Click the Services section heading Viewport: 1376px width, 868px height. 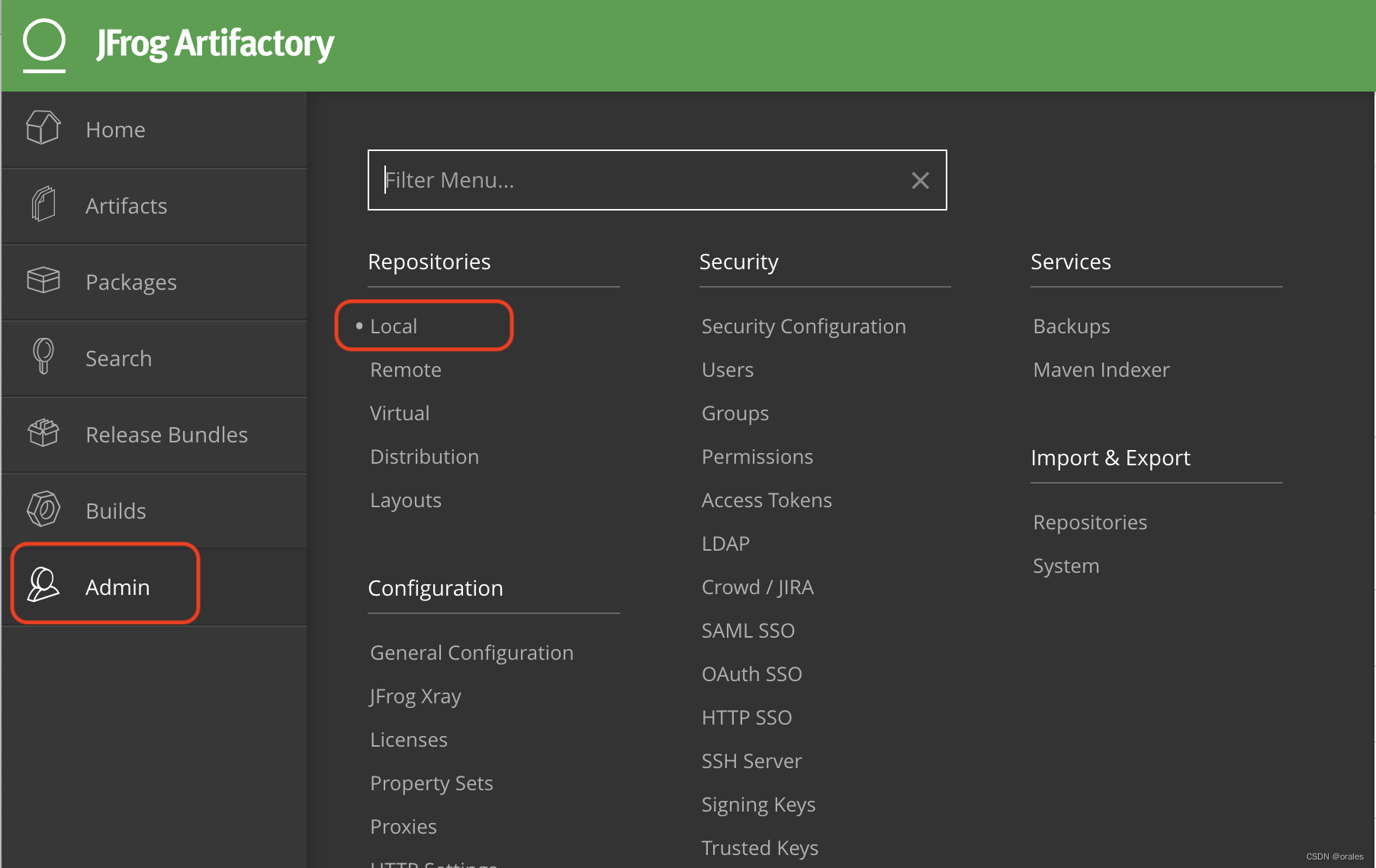tap(1071, 262)
